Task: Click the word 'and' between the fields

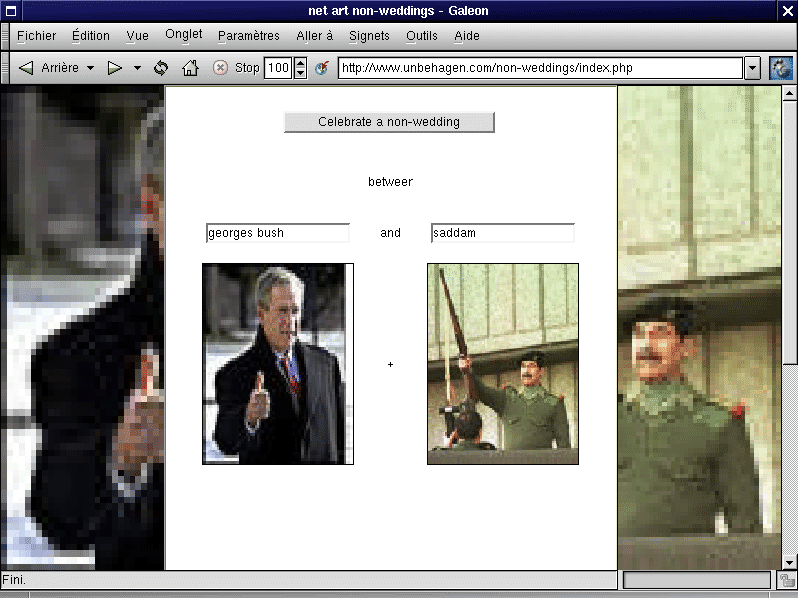Action: (x=390, y=233)
